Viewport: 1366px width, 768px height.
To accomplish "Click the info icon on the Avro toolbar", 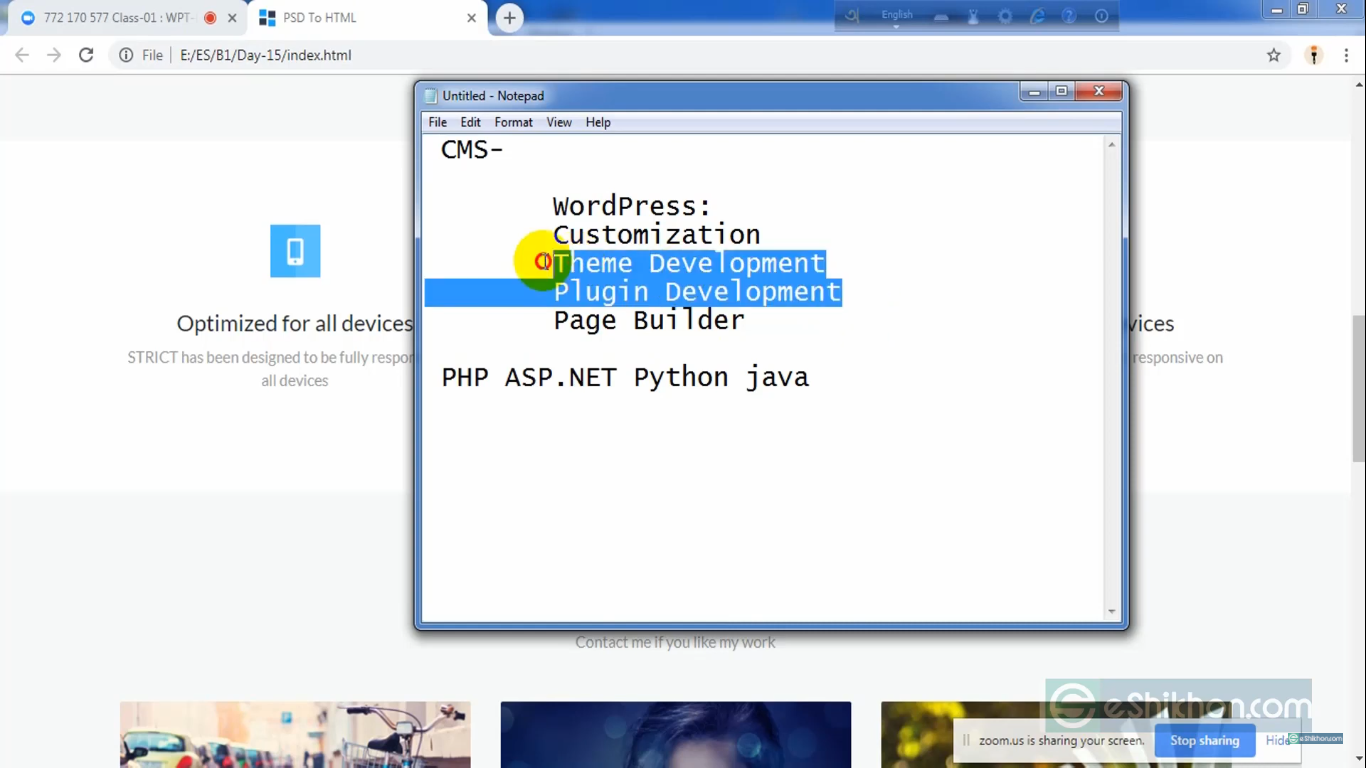I will click(1101, 15).
